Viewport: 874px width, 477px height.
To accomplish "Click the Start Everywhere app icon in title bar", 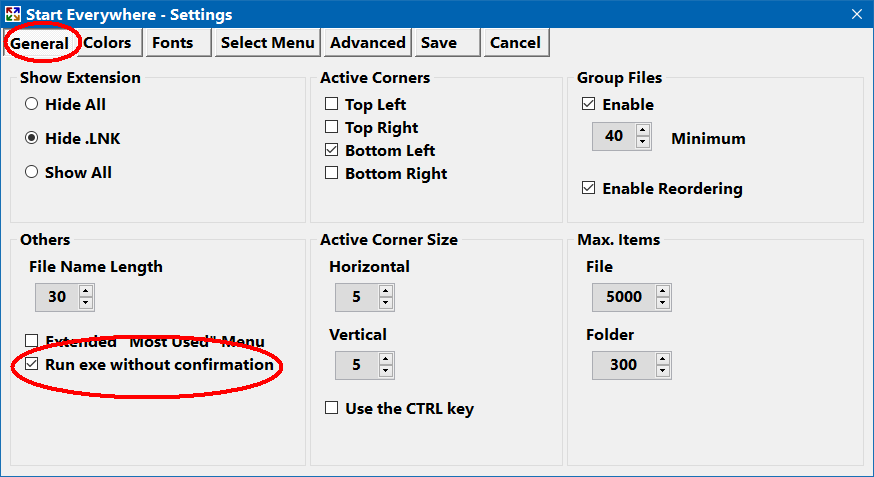I will (12, 14).
